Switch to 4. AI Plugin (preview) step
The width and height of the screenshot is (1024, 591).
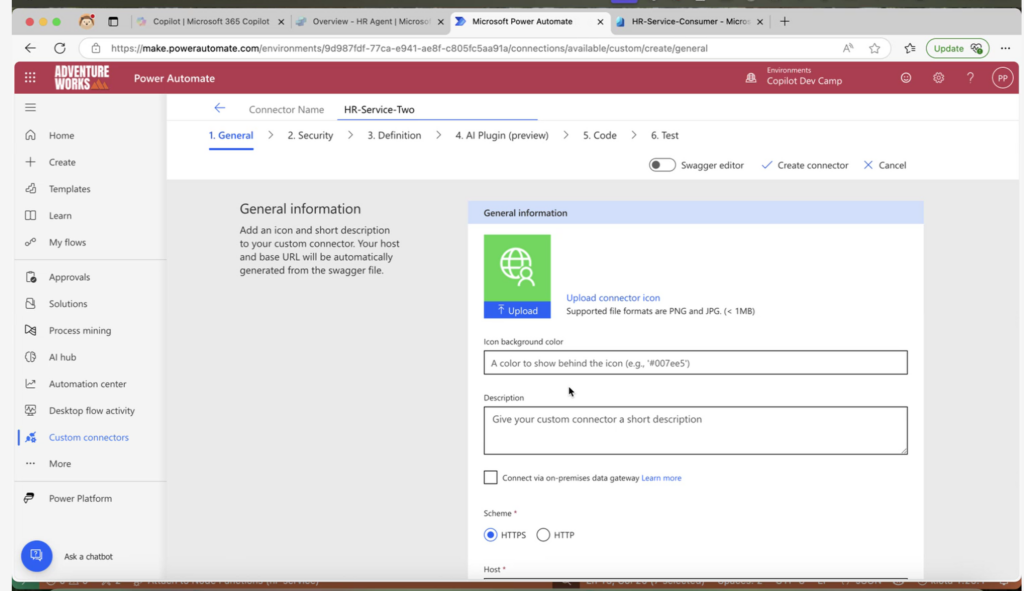point(502,135)
